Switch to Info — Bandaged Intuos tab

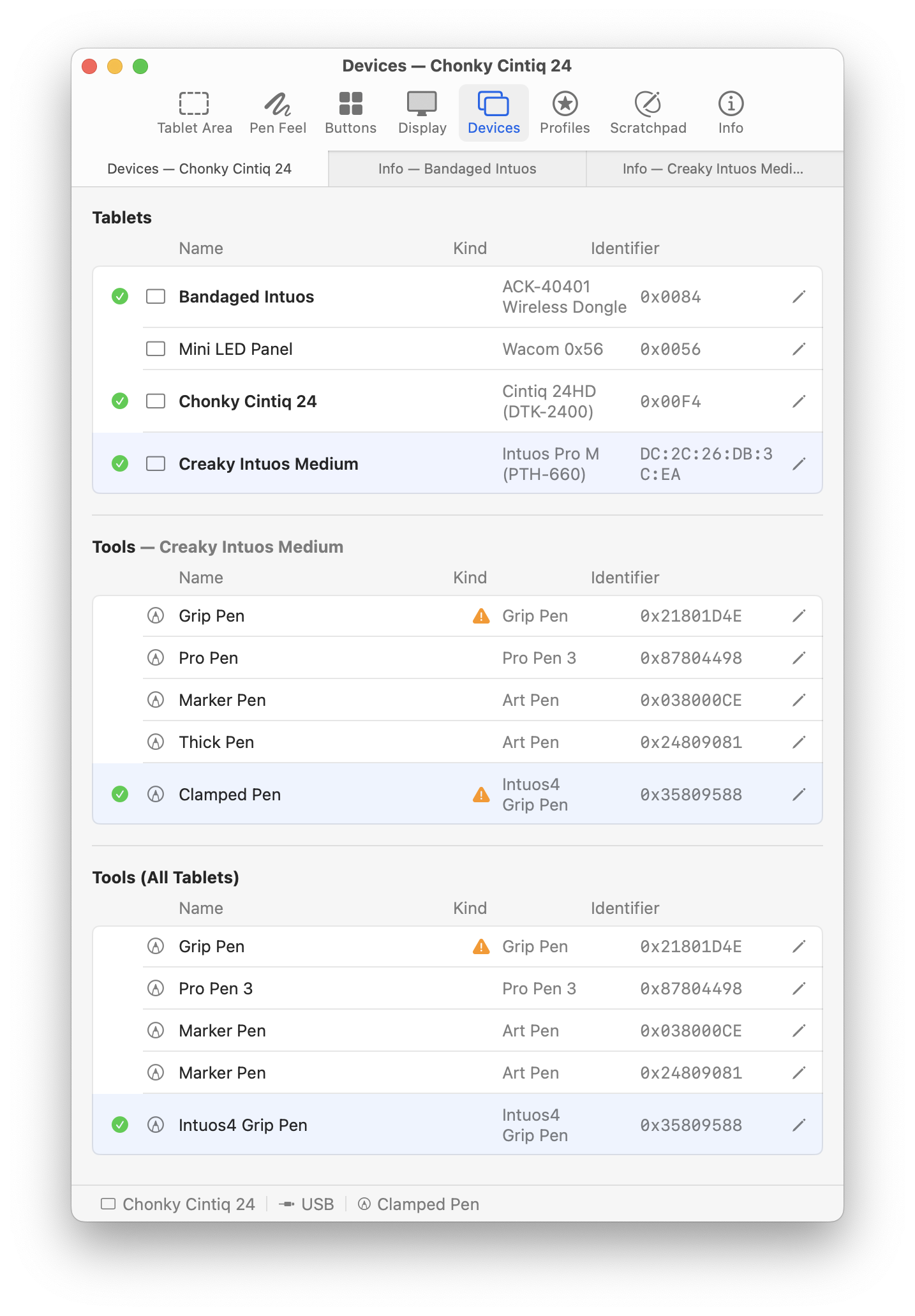tap(457, 168)
